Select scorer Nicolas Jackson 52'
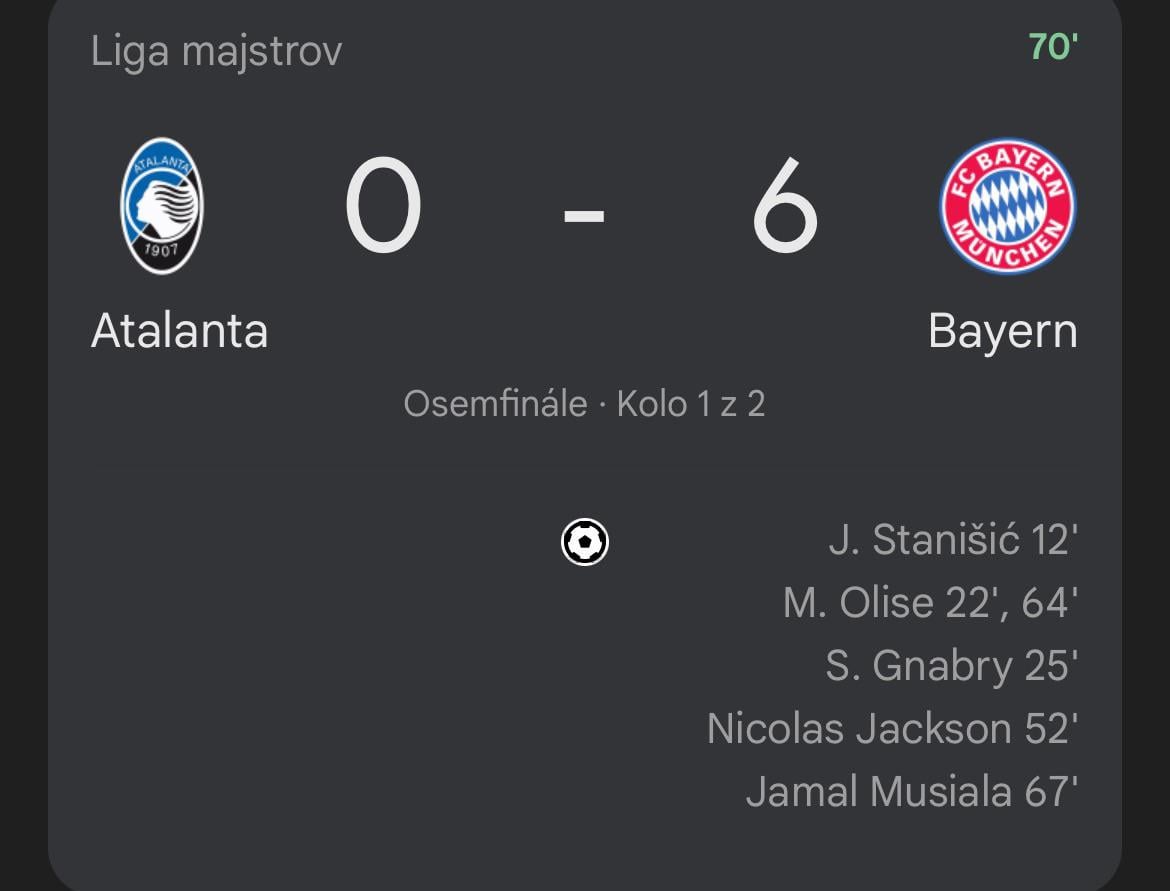Viewport: 1170px width, 891px height. [x=891, y=729]
